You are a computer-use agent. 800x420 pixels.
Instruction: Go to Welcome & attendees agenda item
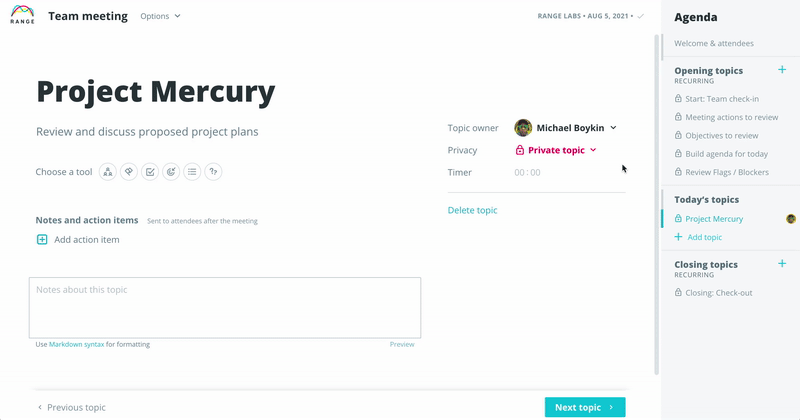point(714,43)
